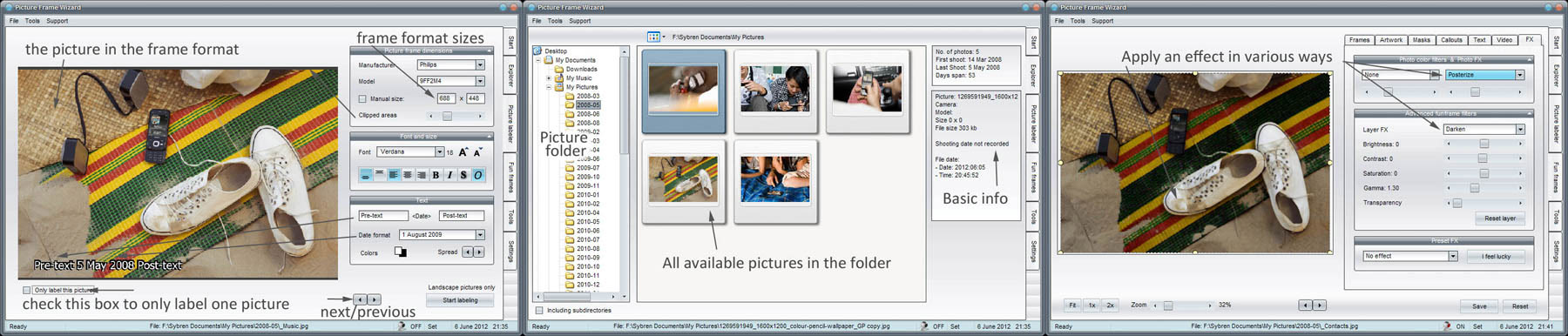The height and width of the screenshot is (336, 1568).
Task: Enable Including subdirectories checkbox
Action: (539, 310)
